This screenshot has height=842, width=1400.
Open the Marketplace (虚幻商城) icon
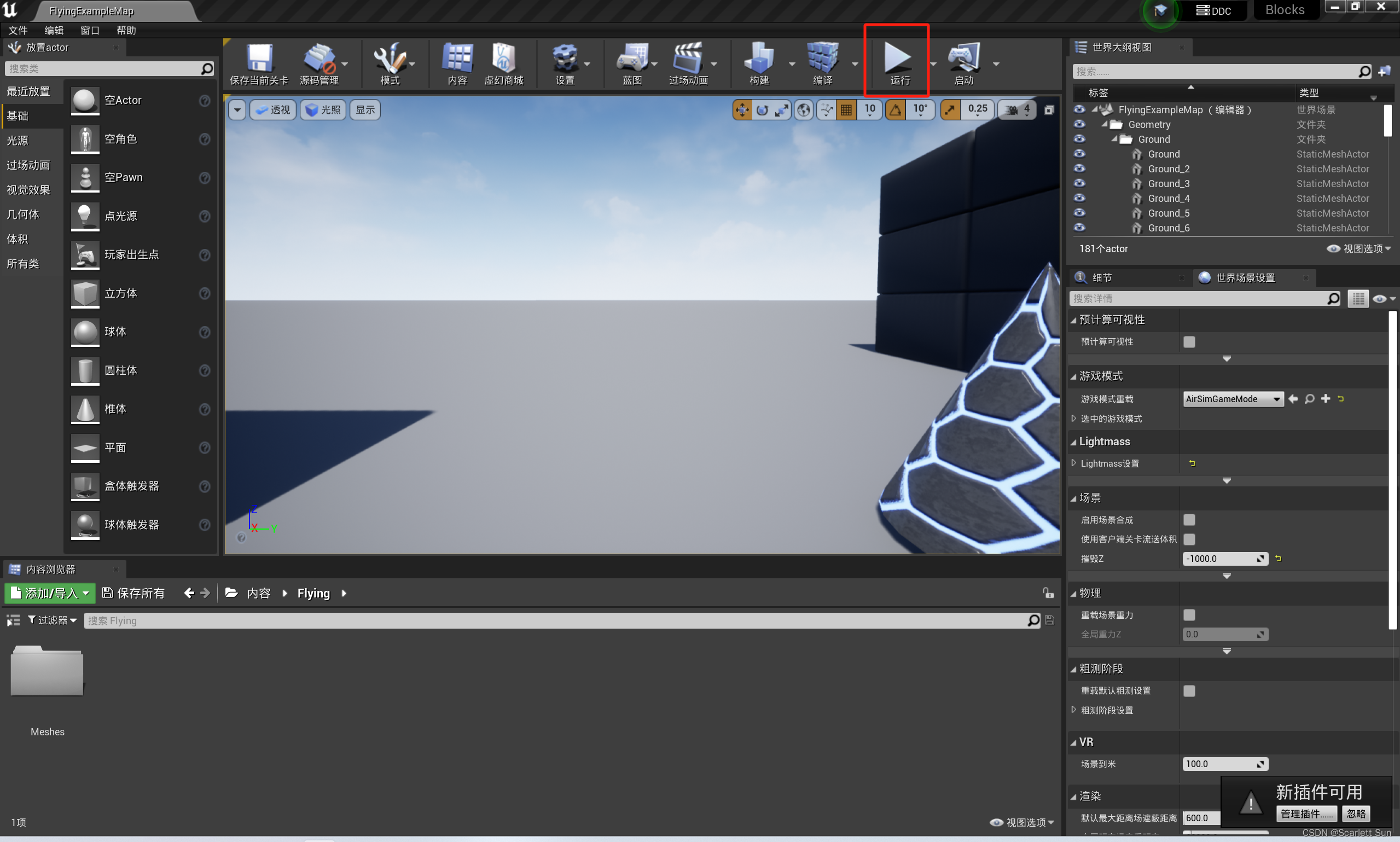click(x=503, y=59)
